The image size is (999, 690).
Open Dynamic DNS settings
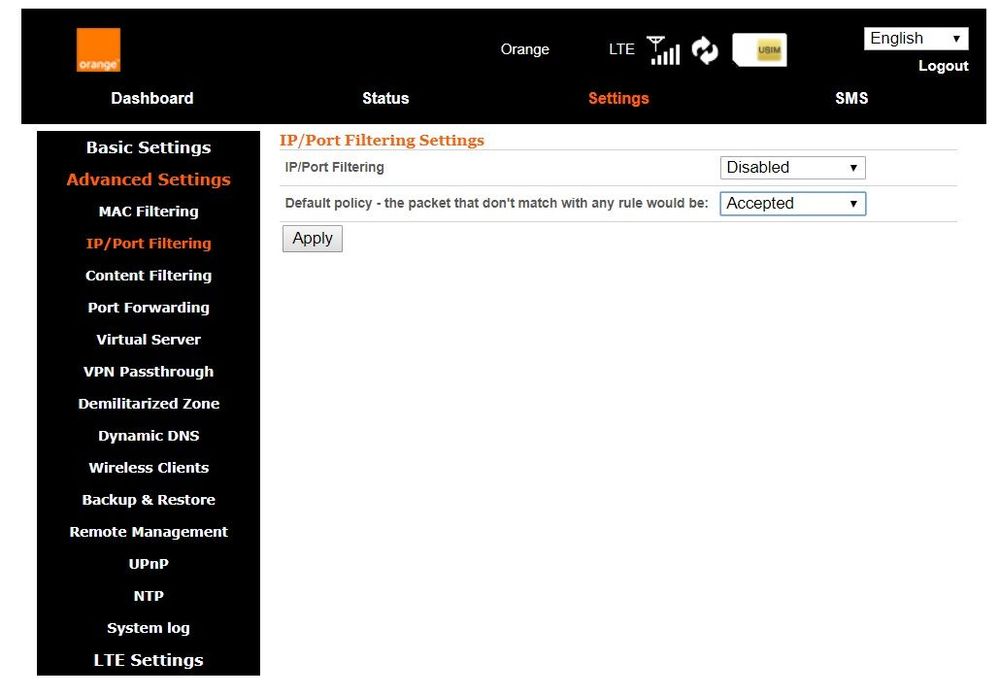point(148,436)
